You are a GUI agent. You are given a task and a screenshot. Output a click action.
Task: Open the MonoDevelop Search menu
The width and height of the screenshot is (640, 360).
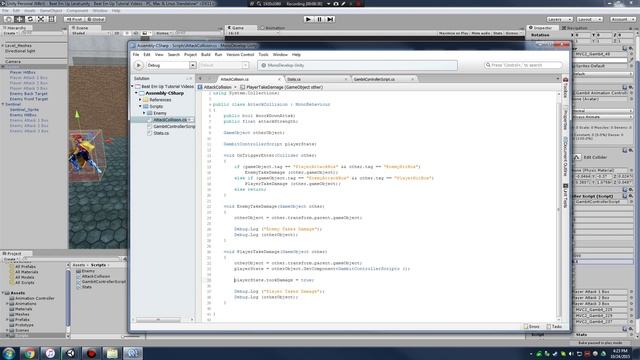[173, 54]
